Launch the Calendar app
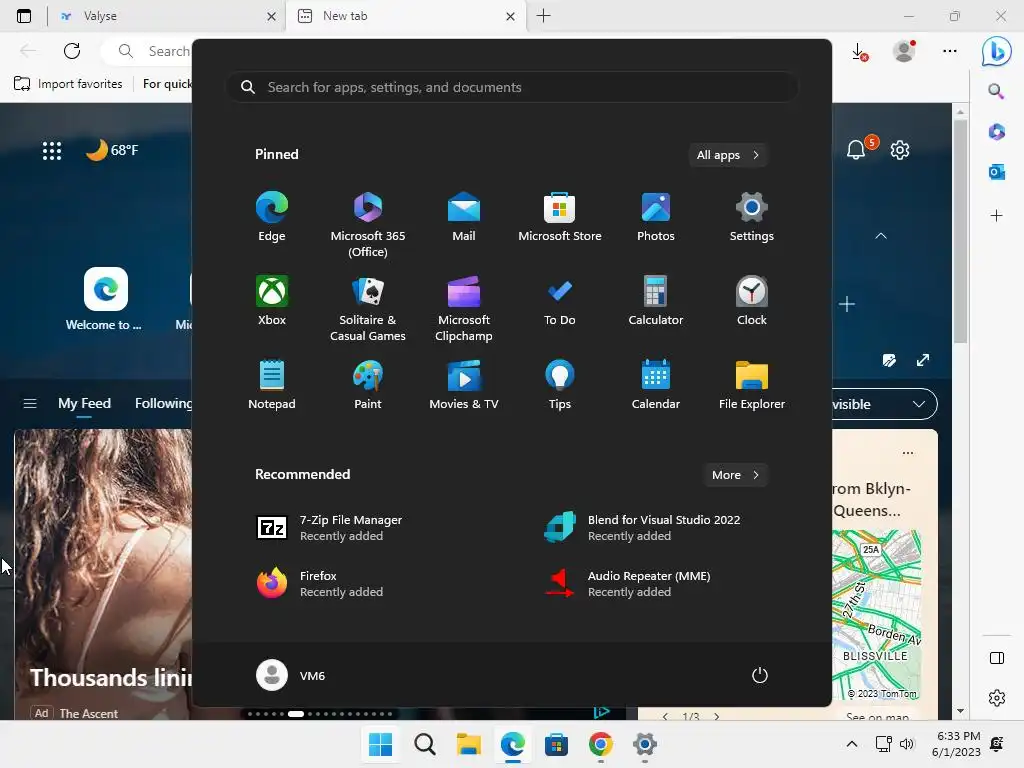Screen dimensions: 1024x768 [x=656, y=384]
